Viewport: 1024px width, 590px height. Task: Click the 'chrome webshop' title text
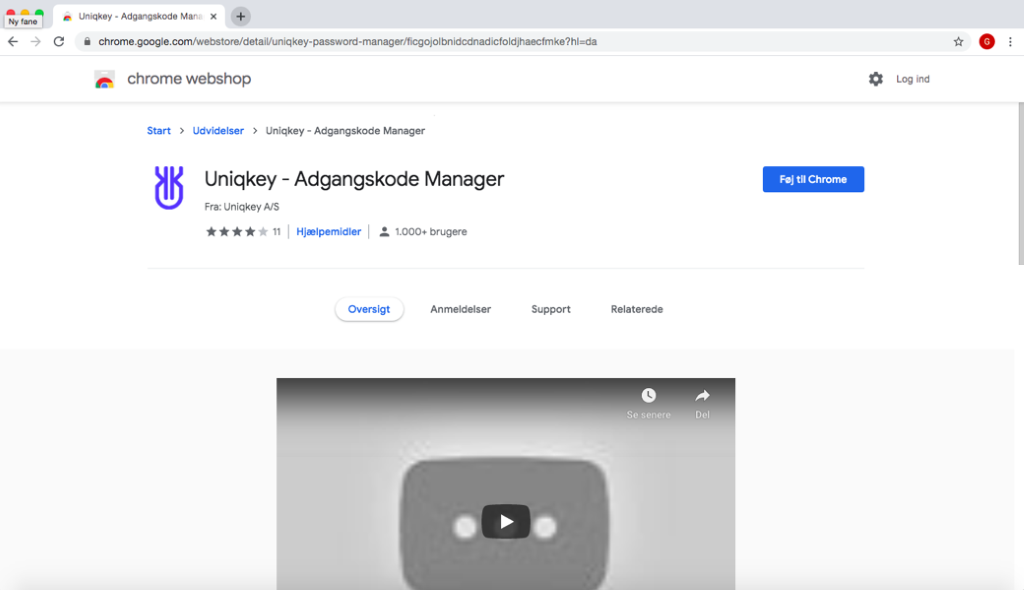pos(189,79)
